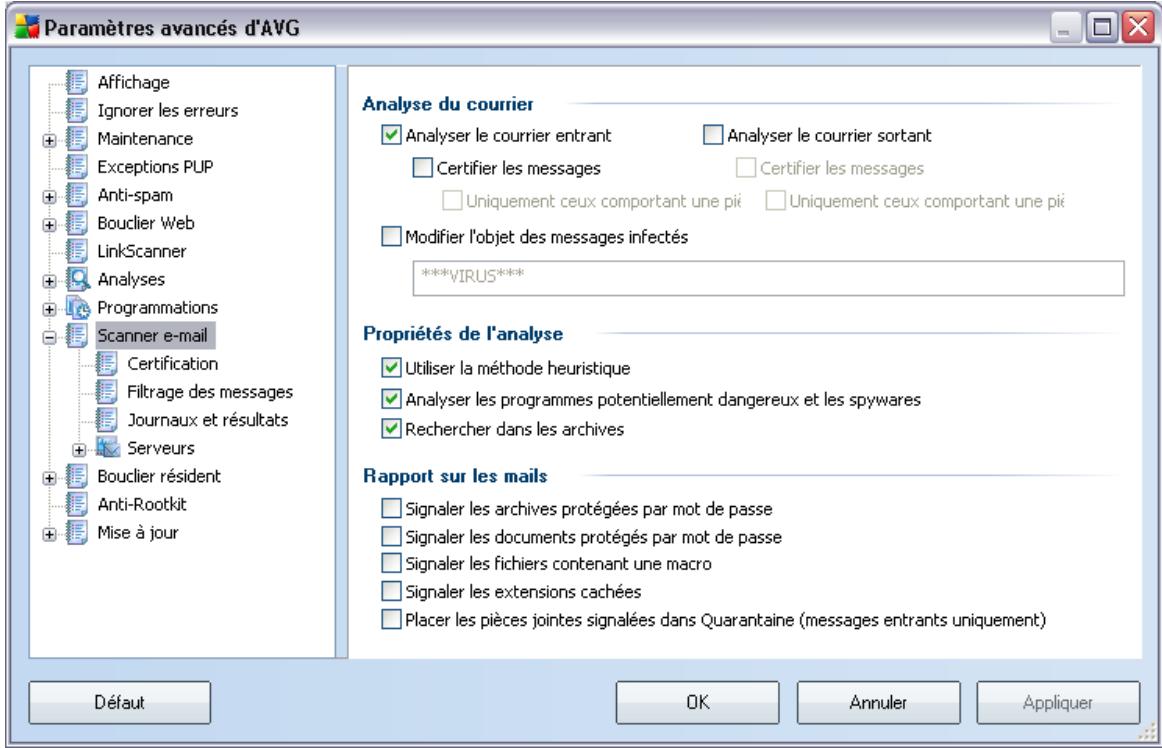Click the Scanner e-mail icon

(77, 336)
